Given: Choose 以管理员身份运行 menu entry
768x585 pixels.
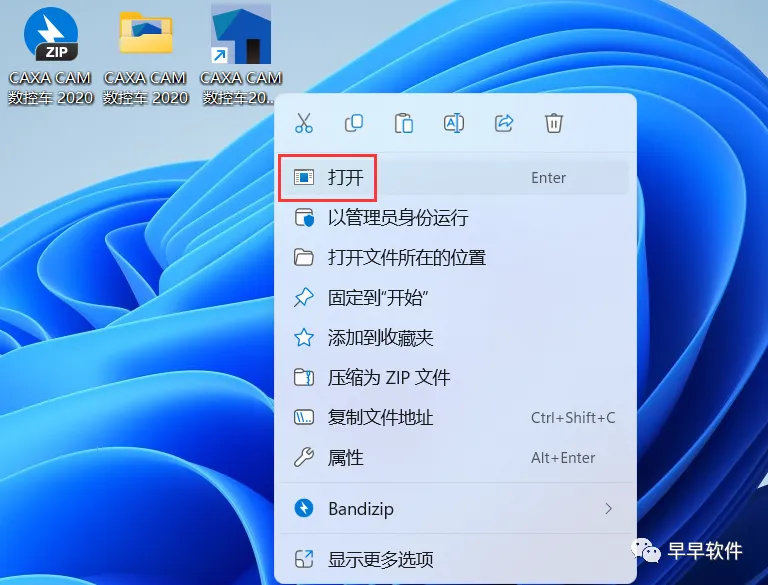Looking at the screenshot, I should tap(455, 218).
